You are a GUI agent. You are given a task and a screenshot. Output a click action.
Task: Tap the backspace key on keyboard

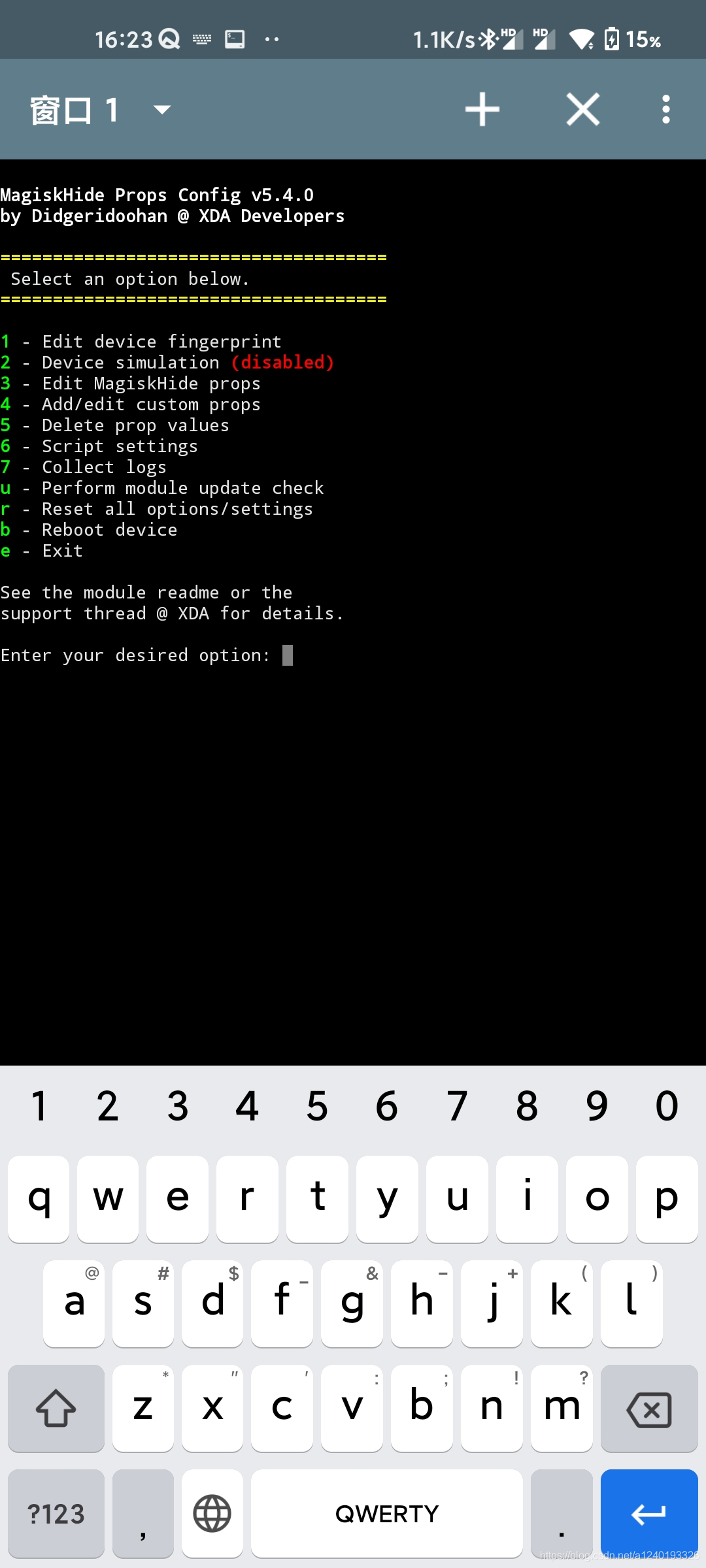pyautogui.click(x=649, y=1409)
